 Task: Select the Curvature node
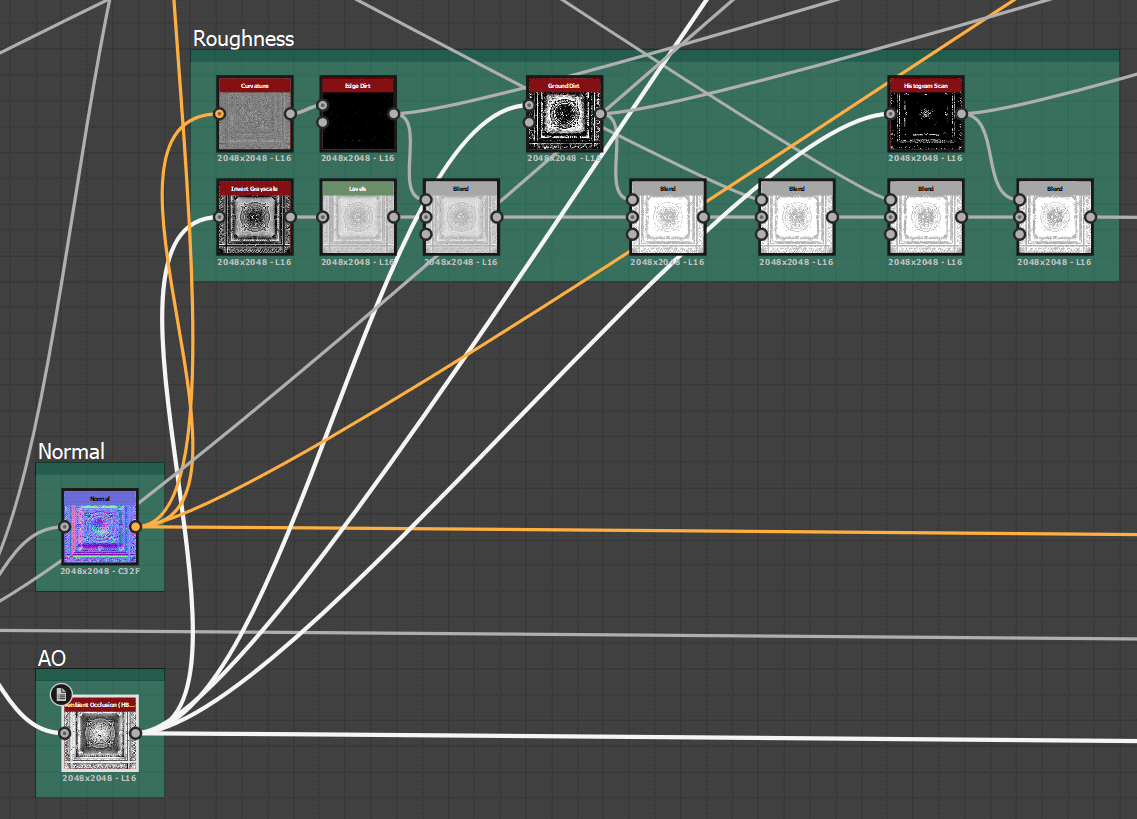[x=255, y=114]
